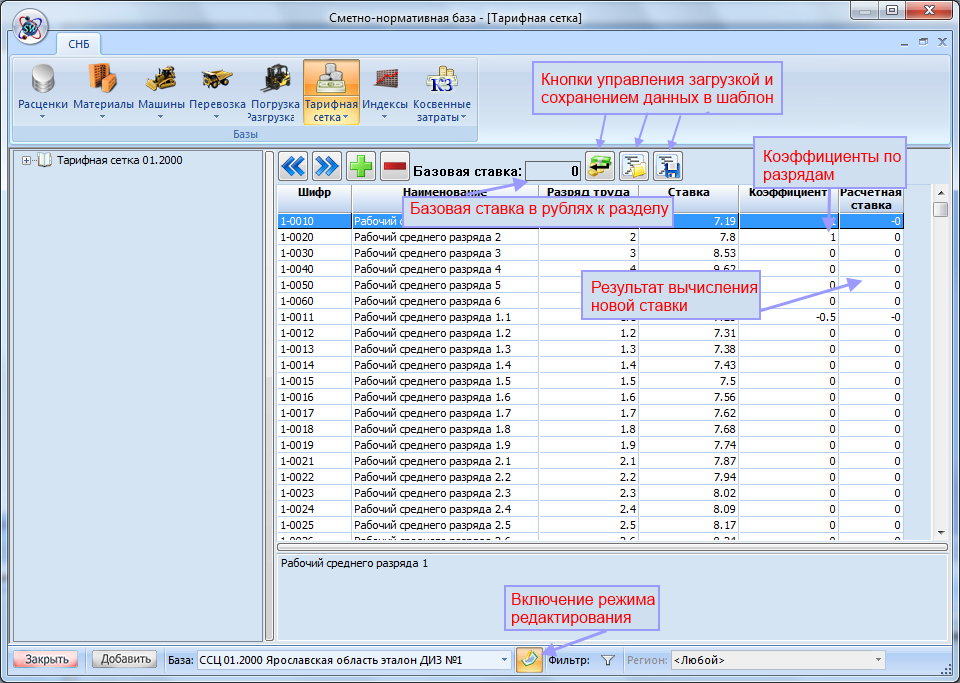The width and height of the screenshot is (960, 683).
Task: Select cell Рабочий среднего разряда 2
Action: pyautogui.click(x=445, y=237)
